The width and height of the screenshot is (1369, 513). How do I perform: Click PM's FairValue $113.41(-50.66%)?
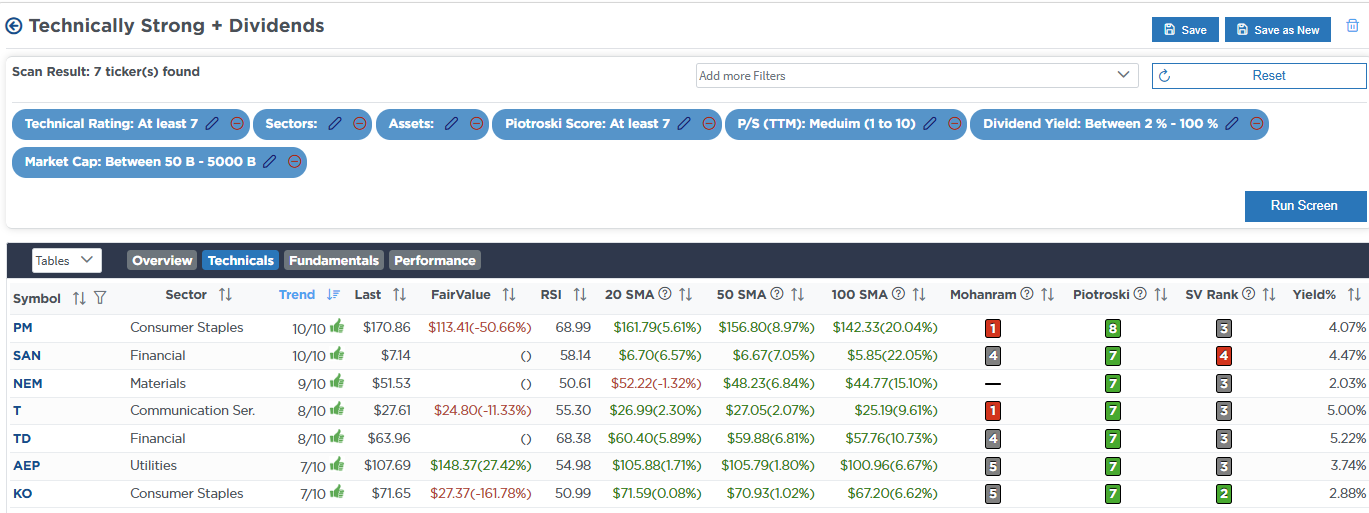click(480, 327)
